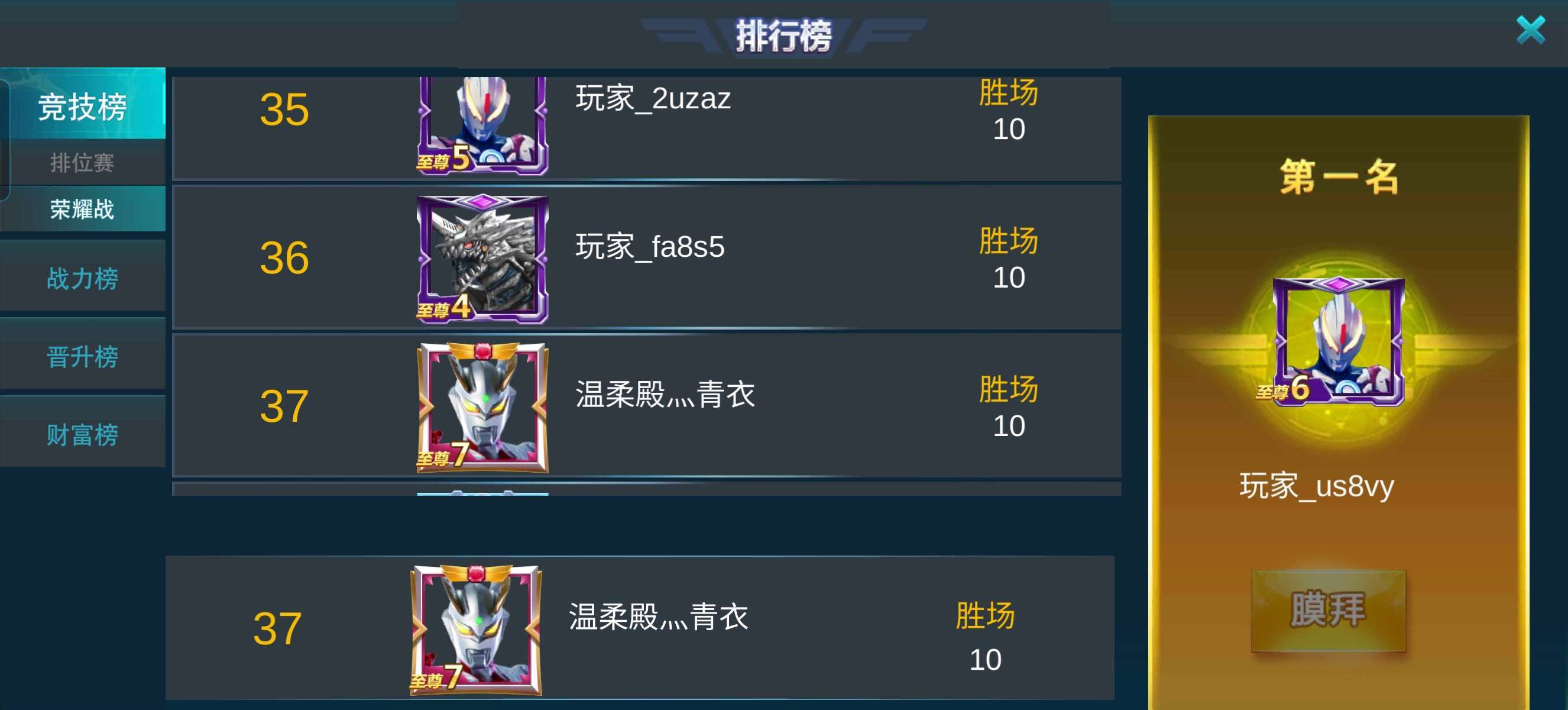
Task: Click the rank number 36 row
Action: point(646,257)
